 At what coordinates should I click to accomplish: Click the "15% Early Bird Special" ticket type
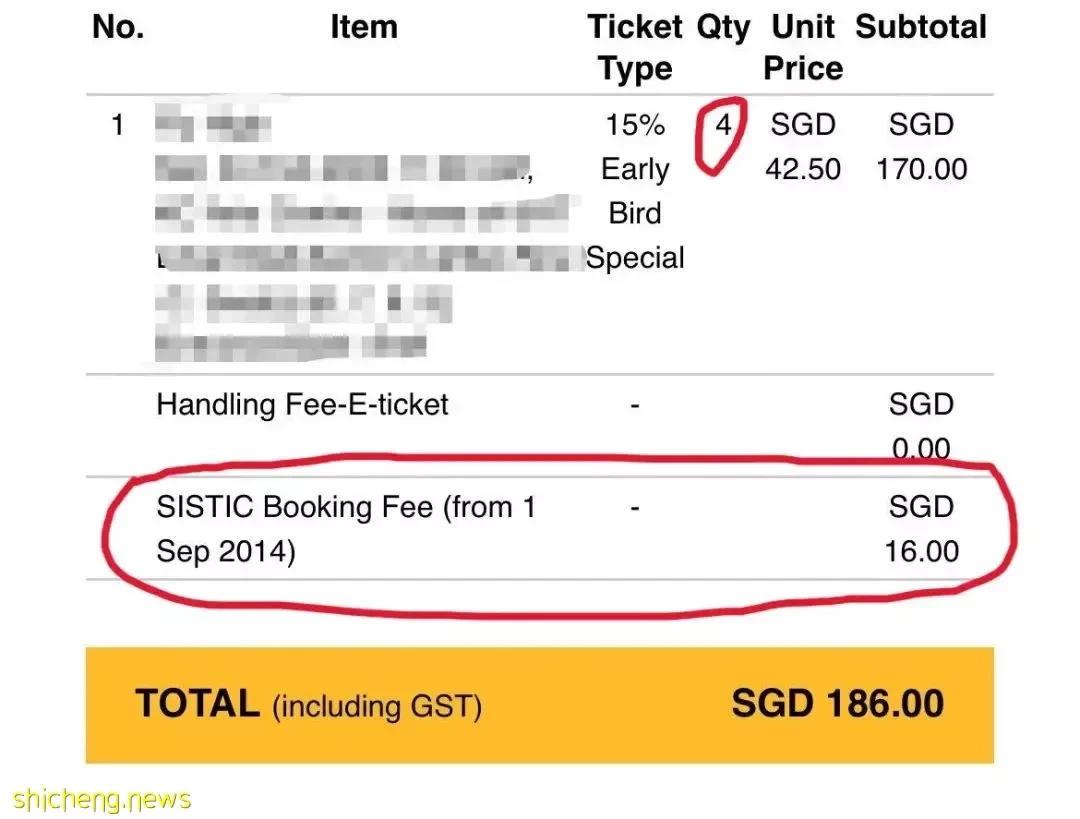(635, 191)
